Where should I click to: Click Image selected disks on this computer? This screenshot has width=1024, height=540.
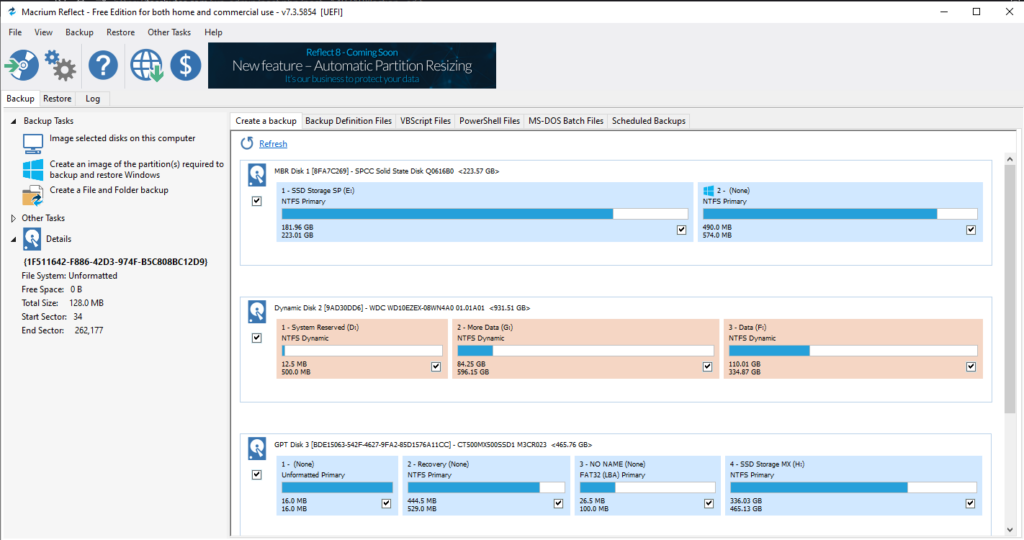coord(122,139)
